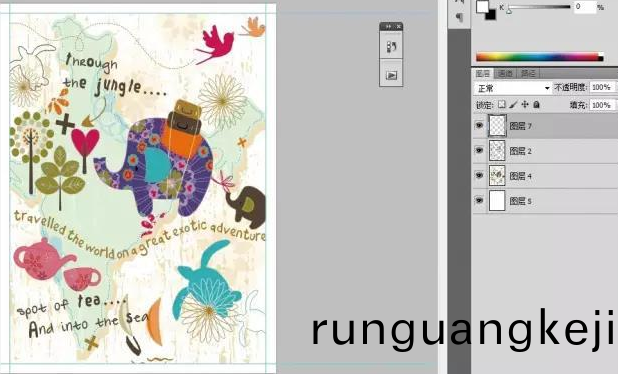Open the actions play icon in floating dock
Screen dimensions: 618x374
click(391, 75)
